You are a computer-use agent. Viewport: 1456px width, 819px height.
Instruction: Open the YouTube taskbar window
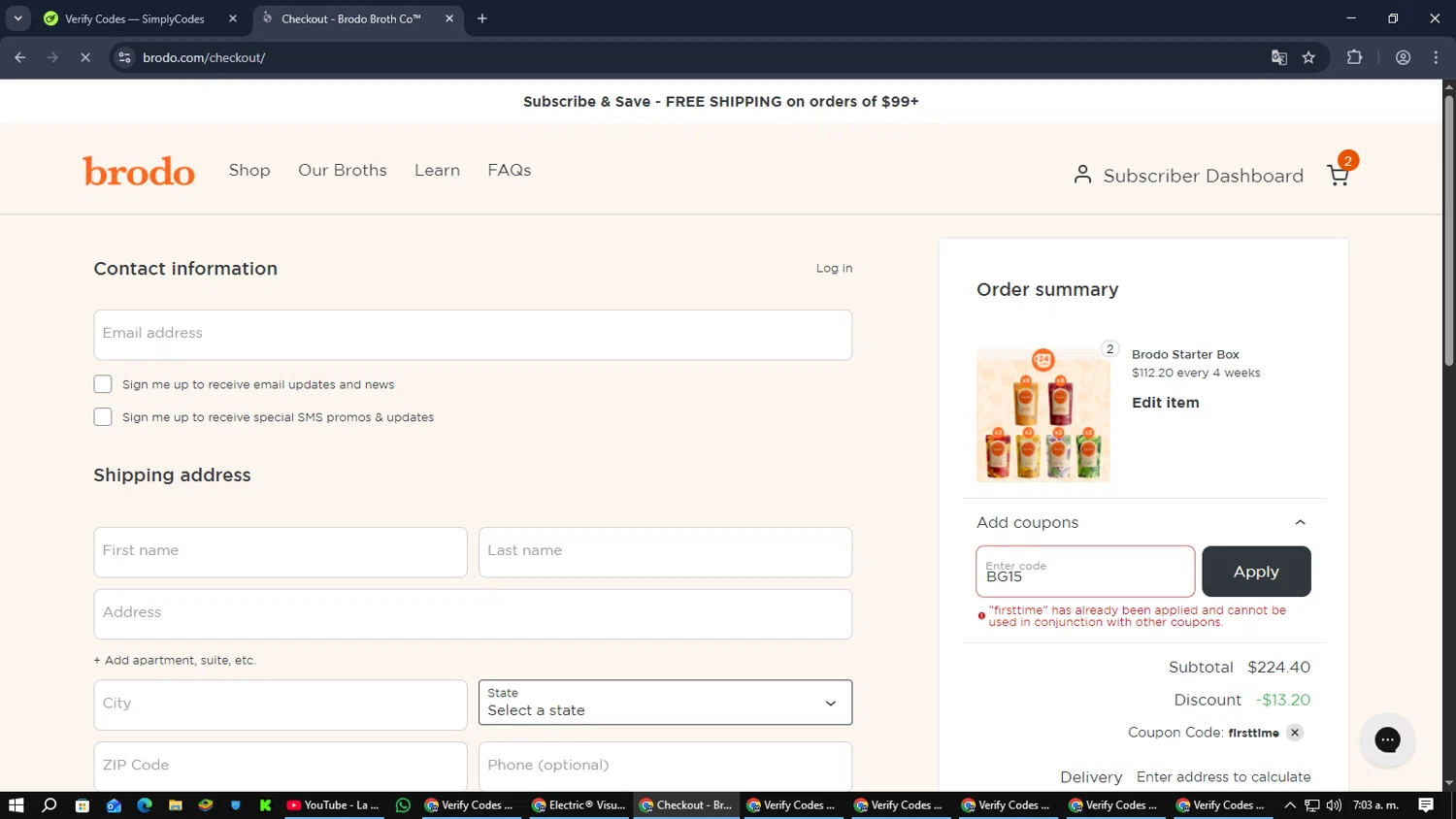click(333, 805)
